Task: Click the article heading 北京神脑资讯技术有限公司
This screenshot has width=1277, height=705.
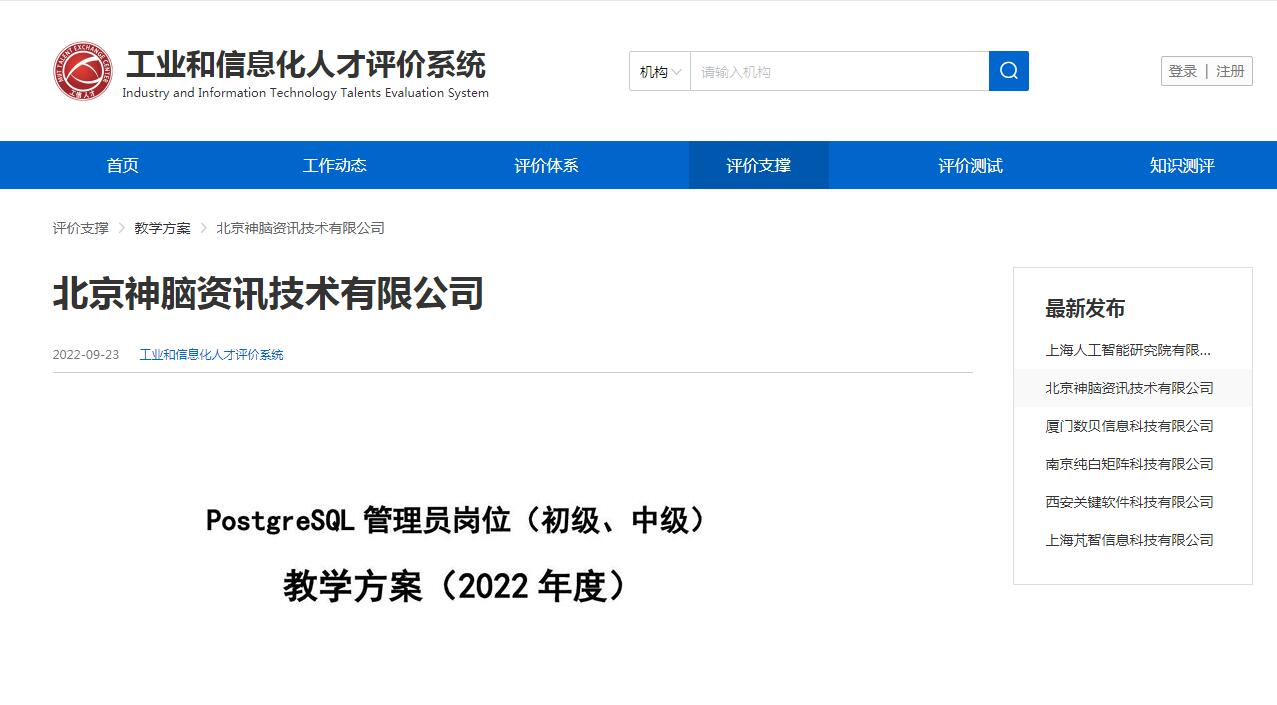Action: click(x=268, y=294)
